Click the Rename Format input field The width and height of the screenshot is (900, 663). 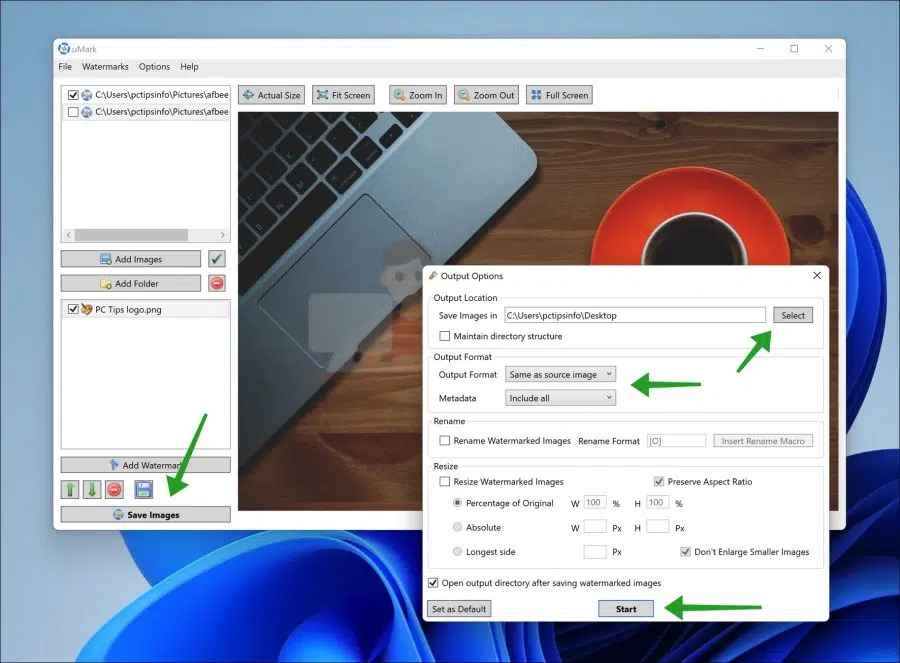tap(676, 441)
